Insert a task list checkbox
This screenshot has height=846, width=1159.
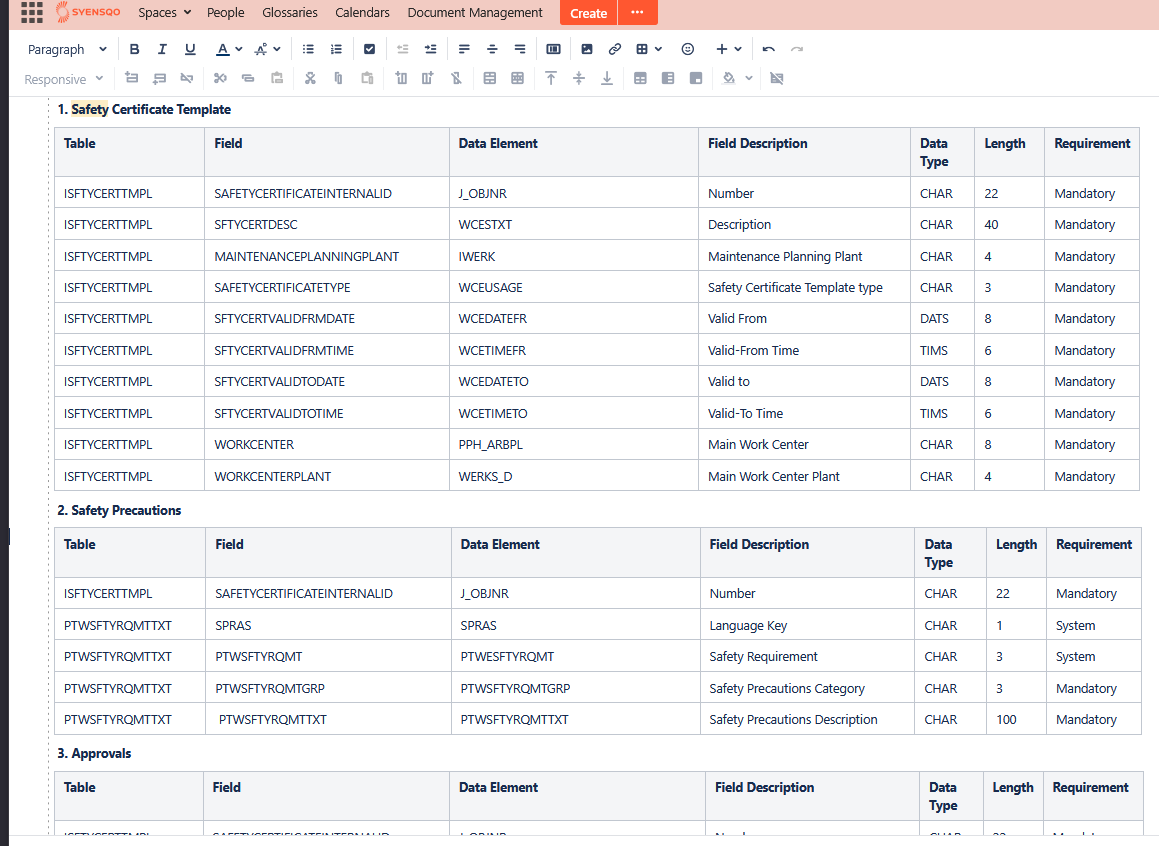coord(369,49)
